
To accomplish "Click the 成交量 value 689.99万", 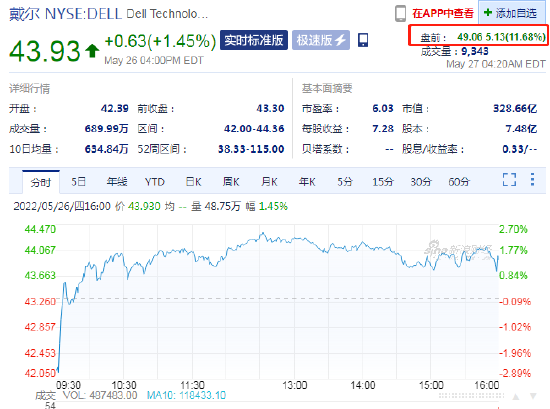I will (x=107, y=129).
